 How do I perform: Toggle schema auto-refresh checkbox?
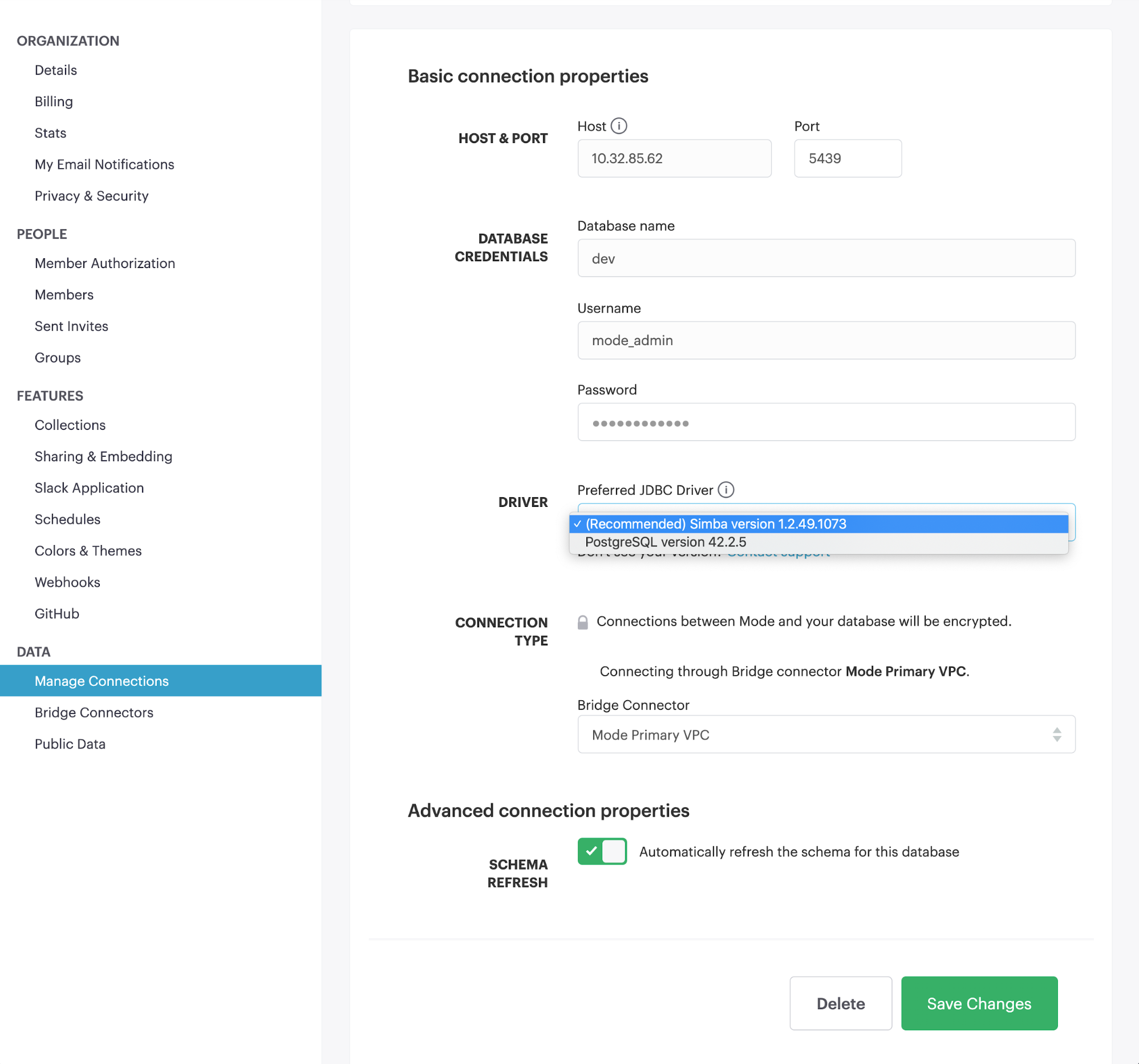click(x=601, y=851)
